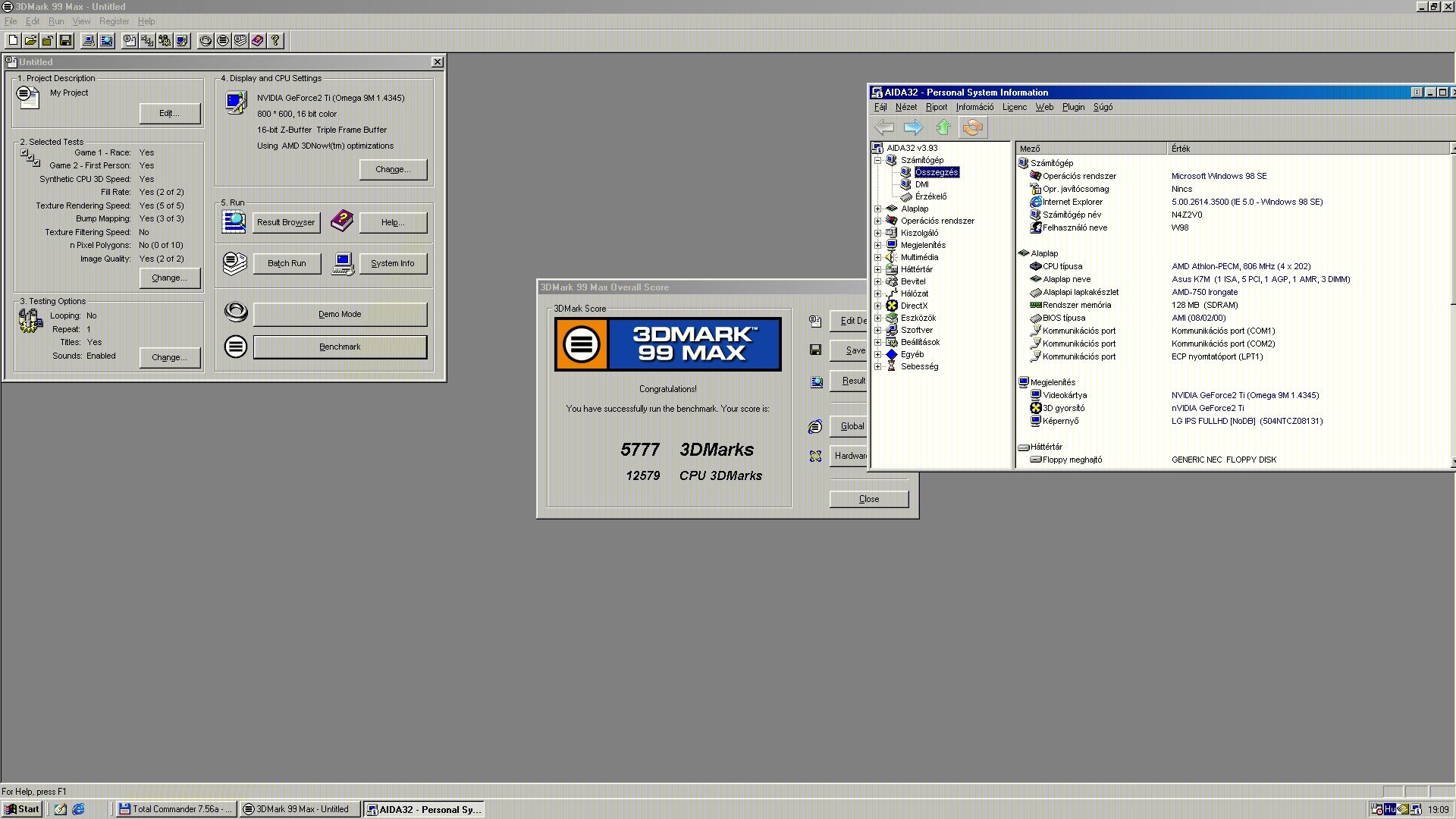Viewport: 1456px width, 819px height.
Task: Collapse the Számítógép tree node
Action: coord(878,160)
